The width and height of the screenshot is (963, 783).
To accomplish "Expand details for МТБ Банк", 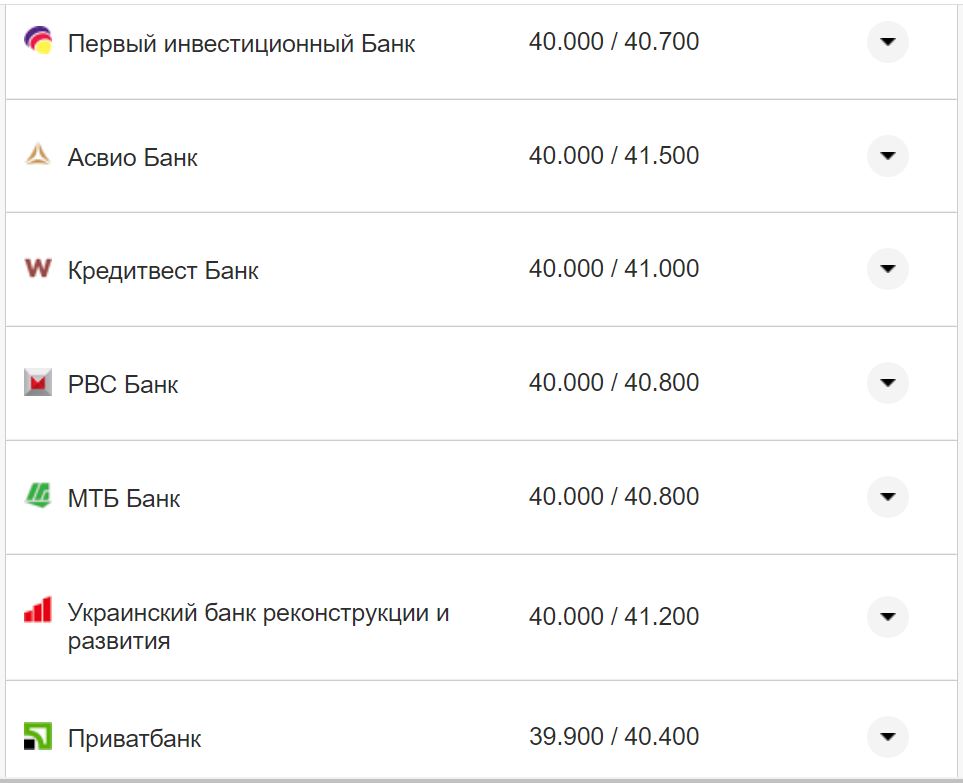I will (887, 496).
